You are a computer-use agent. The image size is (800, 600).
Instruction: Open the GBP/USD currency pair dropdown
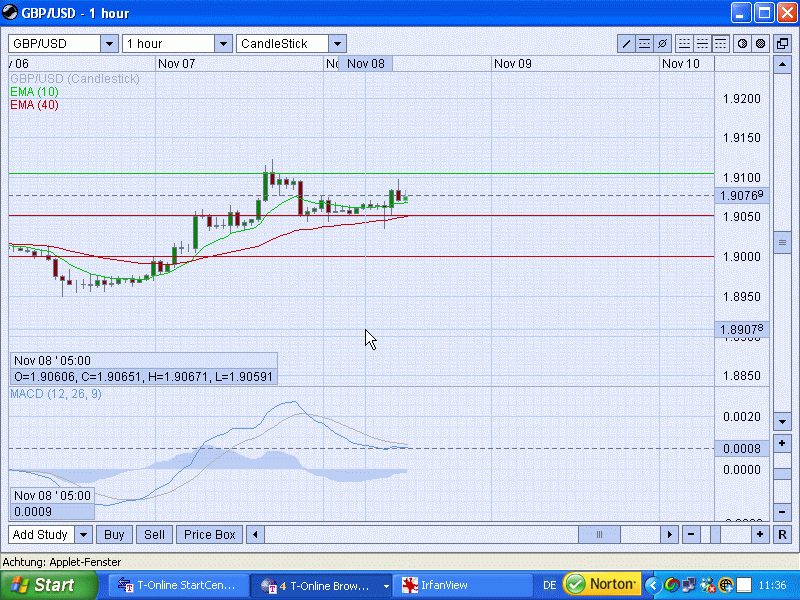pyautogui.click(x=109, y=44)
